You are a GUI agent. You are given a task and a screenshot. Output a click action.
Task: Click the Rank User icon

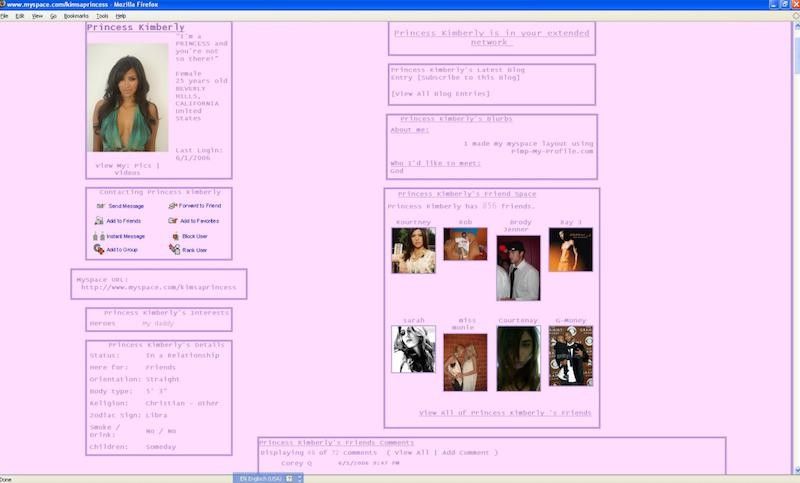[x=174, y=249]
